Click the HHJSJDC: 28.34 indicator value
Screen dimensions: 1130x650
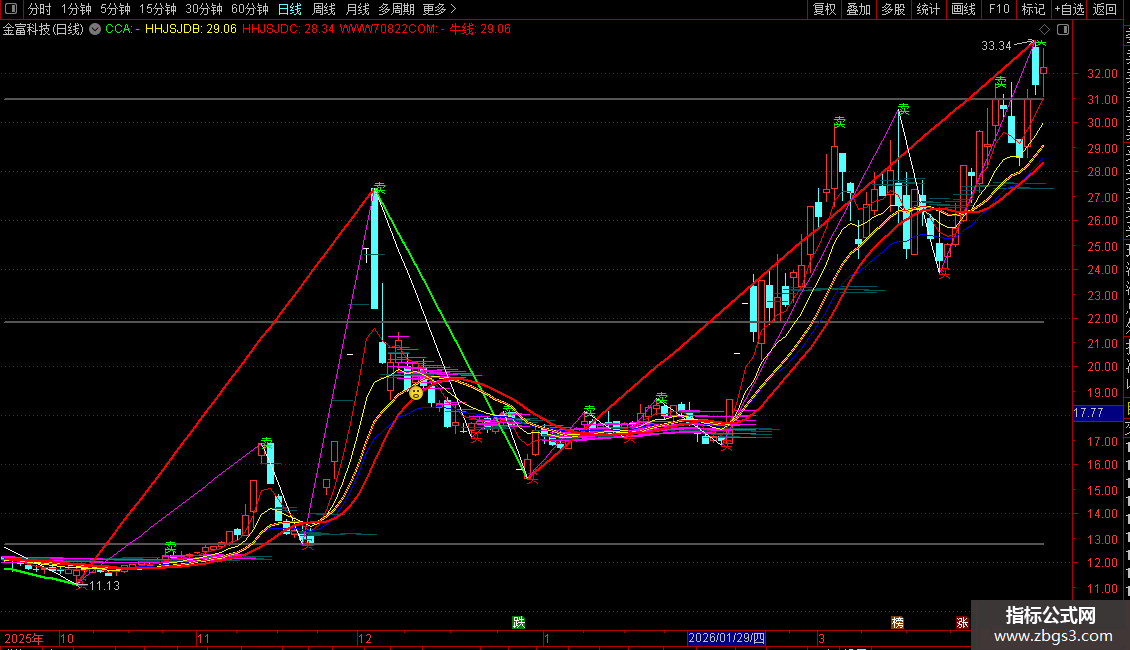289,30
